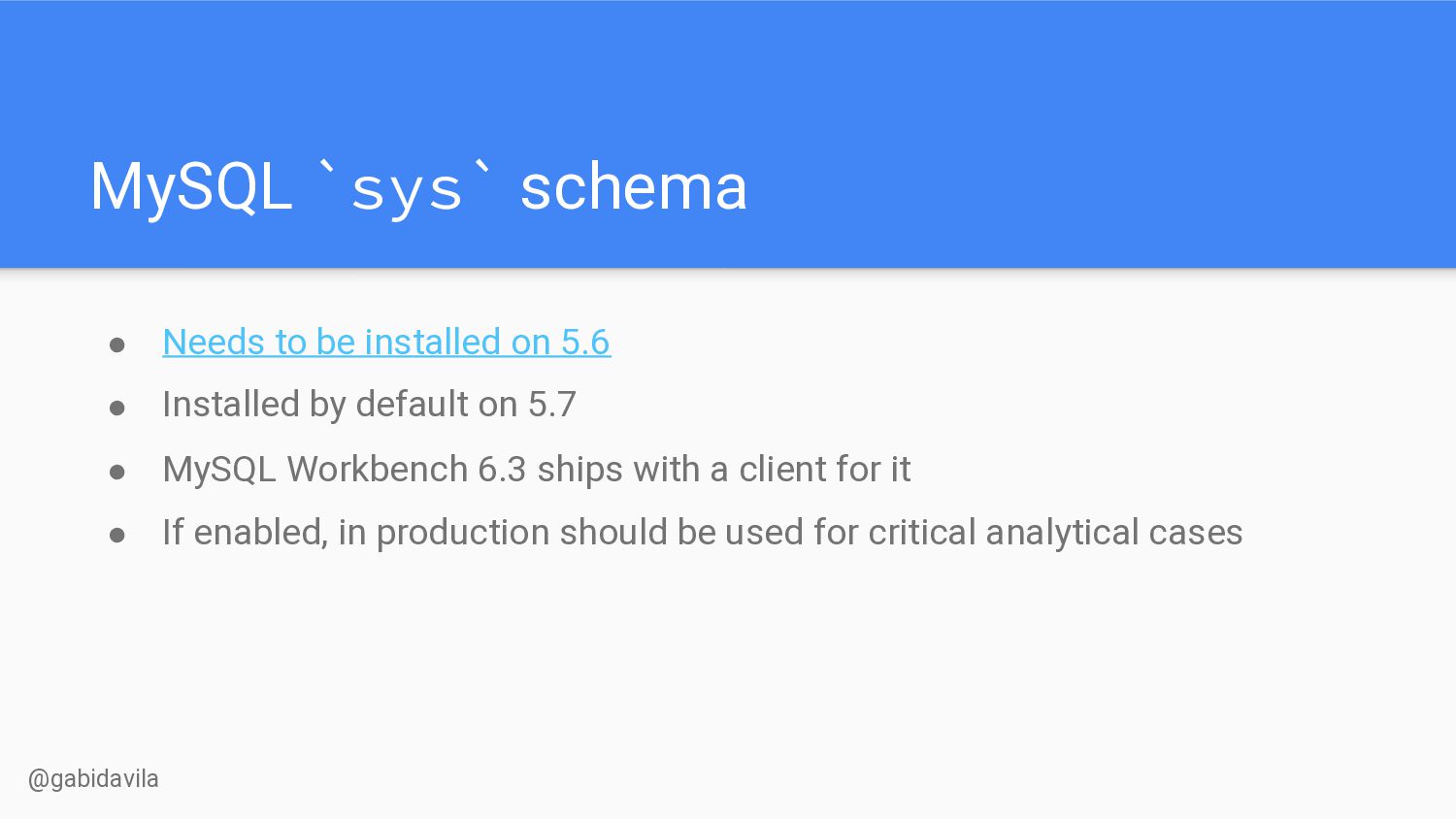Click the bullet dot beside 'If enabled'
This screenshot has height=819, width=1456.
[x=117, y=536]
